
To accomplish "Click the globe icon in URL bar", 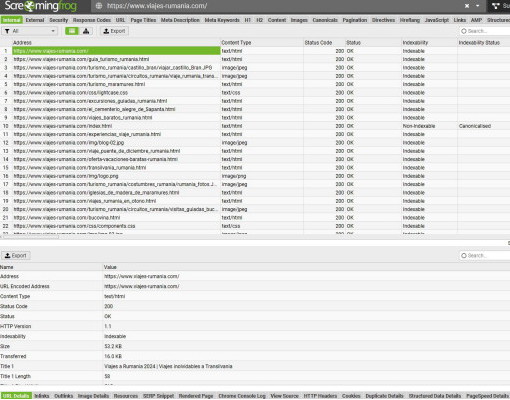I will [x=99, y=6].
